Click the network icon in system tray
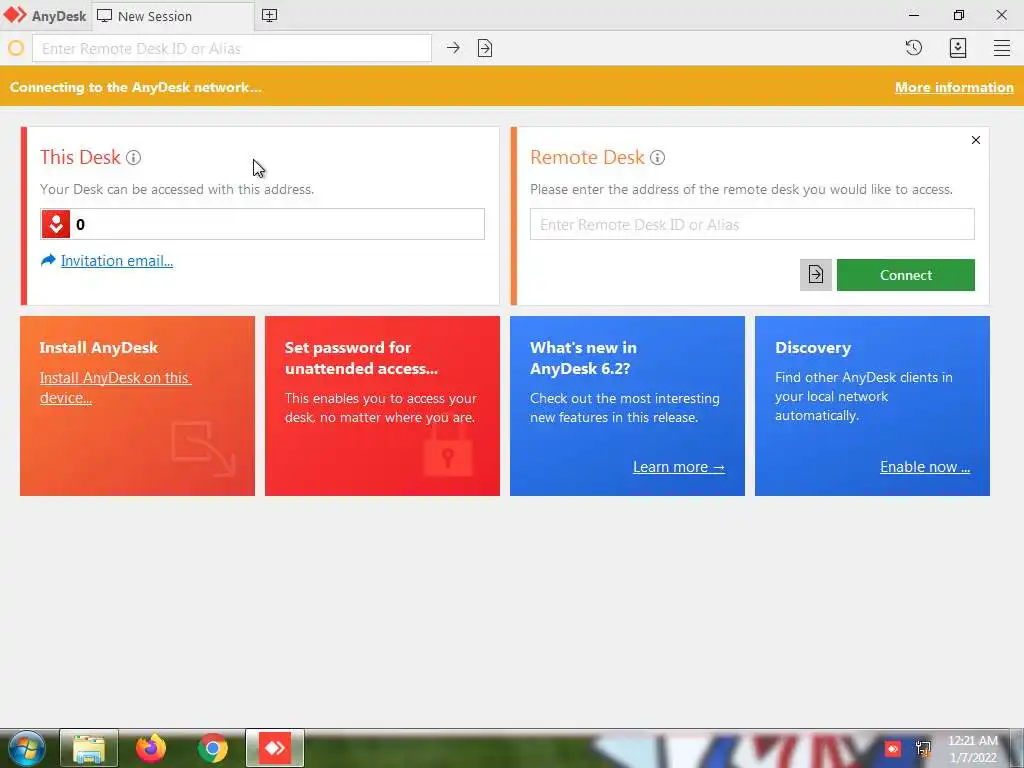The height and width of the screenshot is (768, 1024). pyautogui.click(x=923, y=748)
